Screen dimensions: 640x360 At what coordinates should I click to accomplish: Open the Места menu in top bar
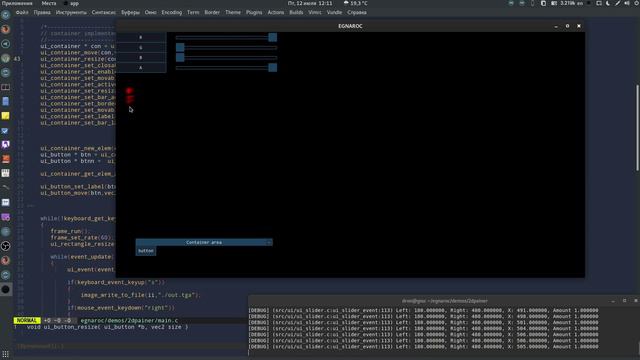(x=49, y=3)
